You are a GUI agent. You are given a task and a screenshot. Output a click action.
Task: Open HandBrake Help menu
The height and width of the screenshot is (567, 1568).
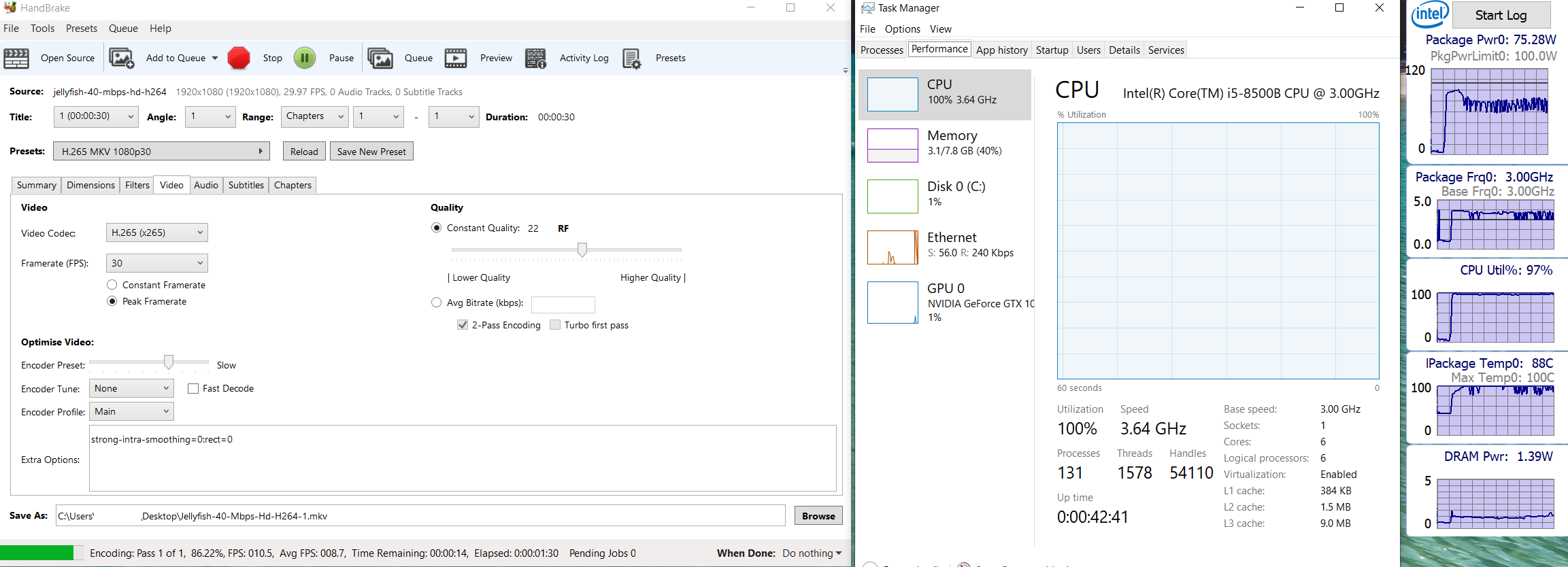(x=161, y=29)
